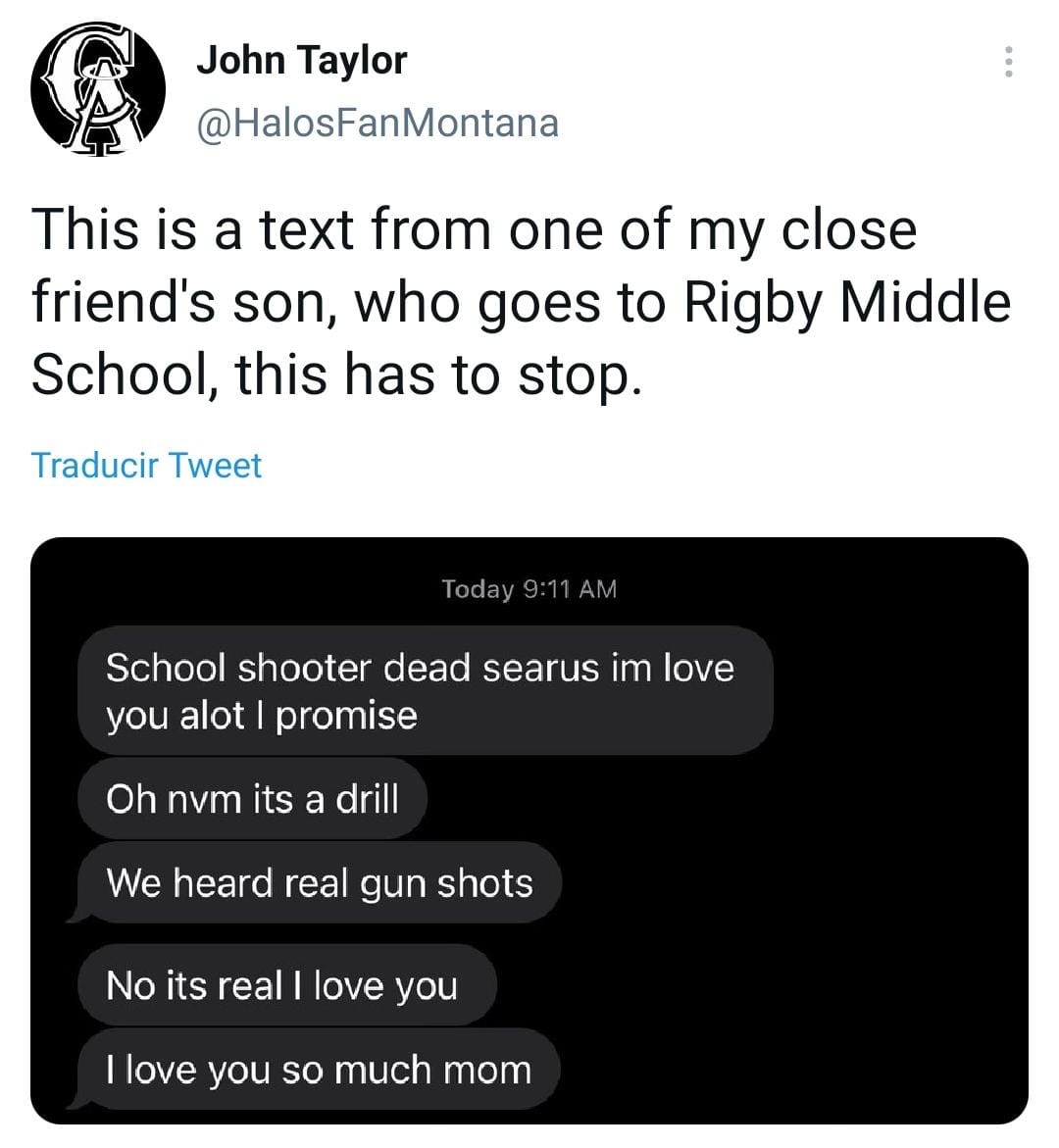Click the words "Rigby Middle" in the tweet
The height and width of the screenshot is (1148, 1059).
845,303
